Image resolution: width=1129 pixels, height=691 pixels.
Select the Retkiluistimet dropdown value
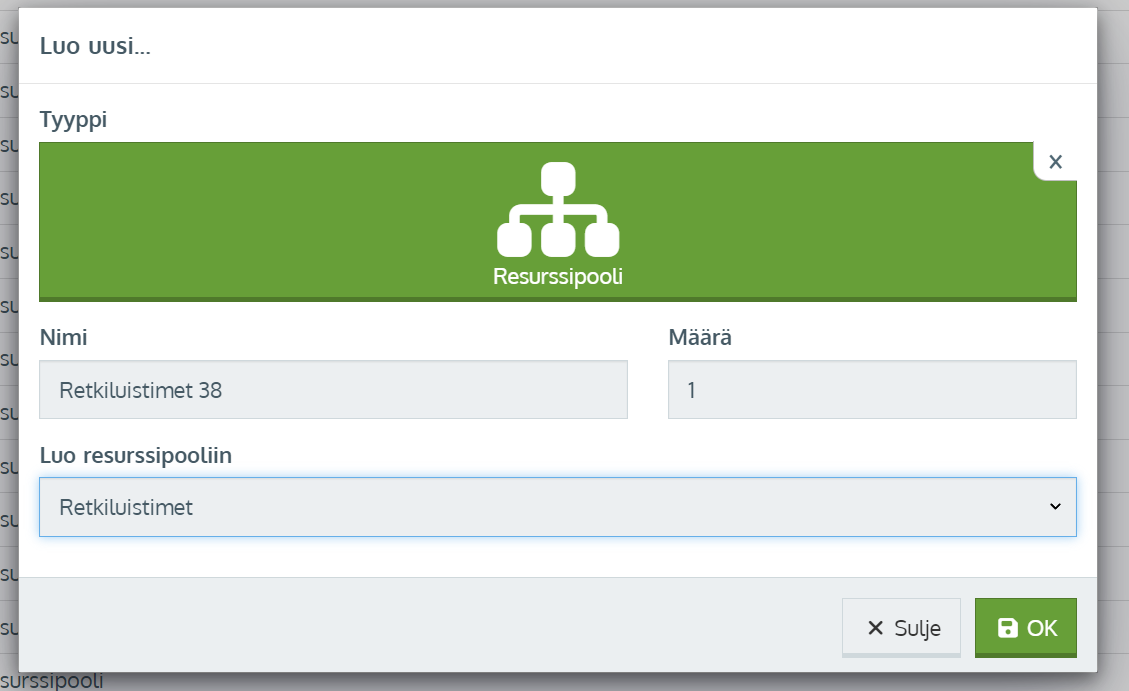point(126,508)
